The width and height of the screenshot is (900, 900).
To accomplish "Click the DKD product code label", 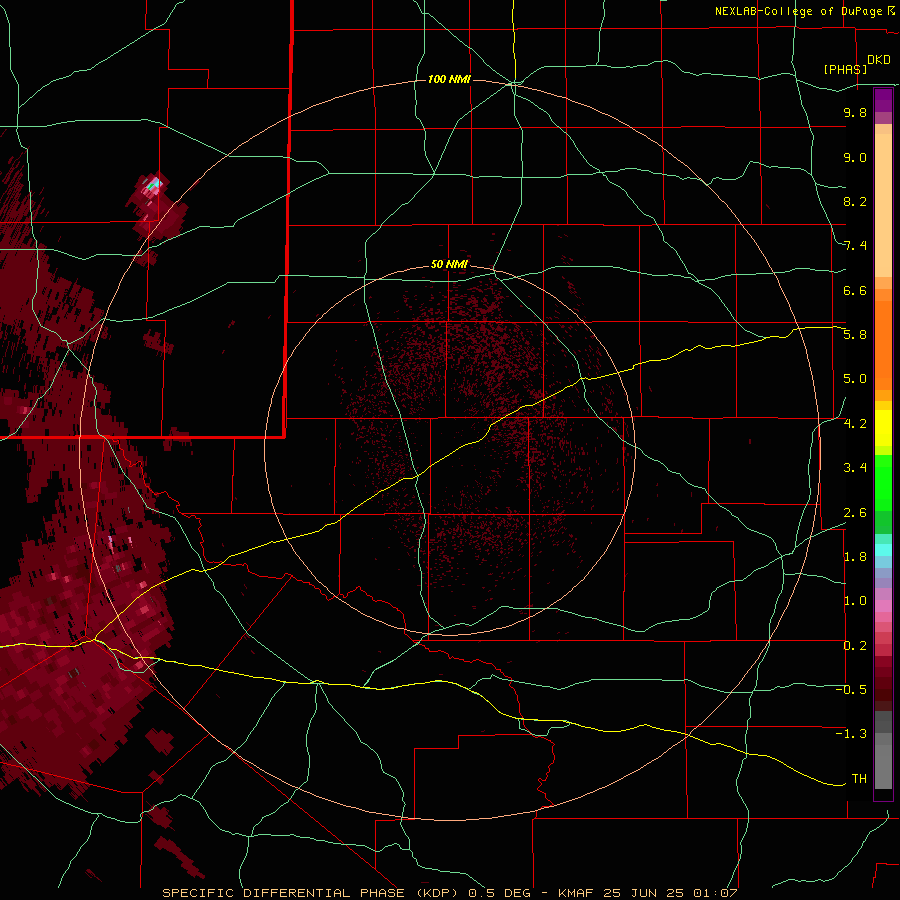I will 879,60.
